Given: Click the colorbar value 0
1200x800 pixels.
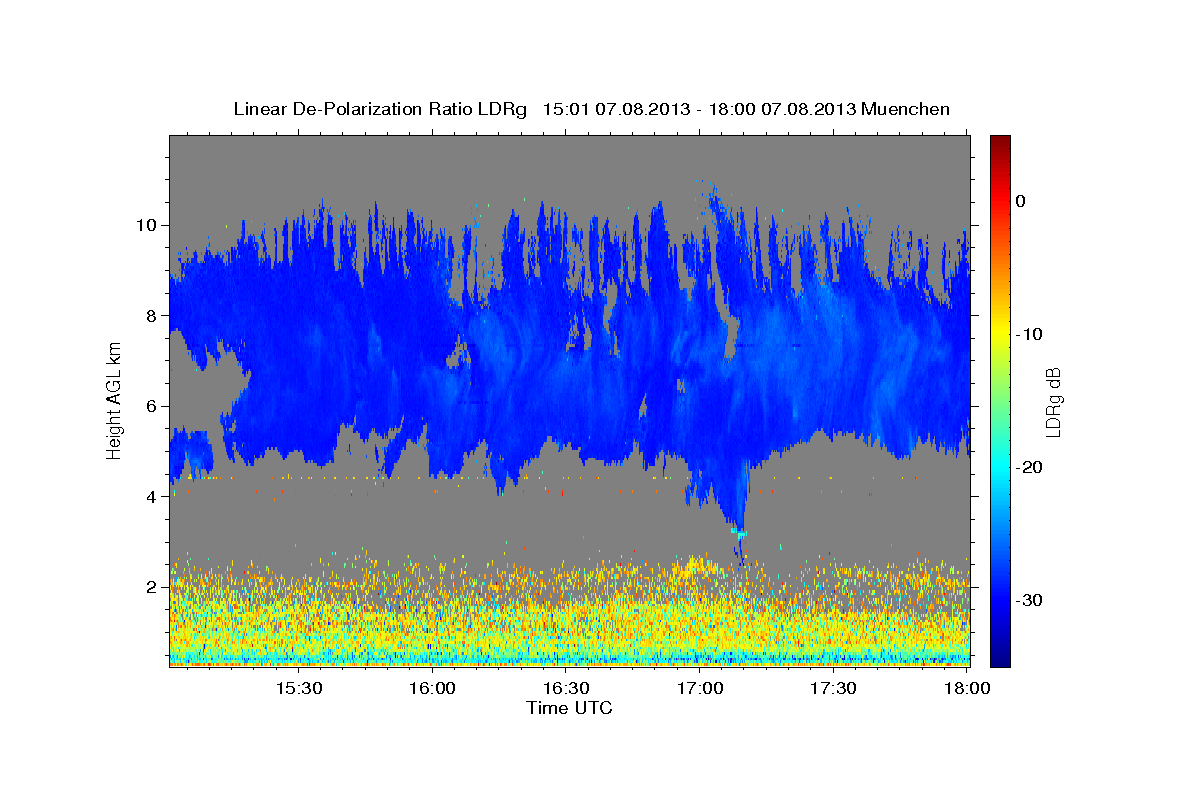Looking at the screenshot, I should [x=1021, y=201].
